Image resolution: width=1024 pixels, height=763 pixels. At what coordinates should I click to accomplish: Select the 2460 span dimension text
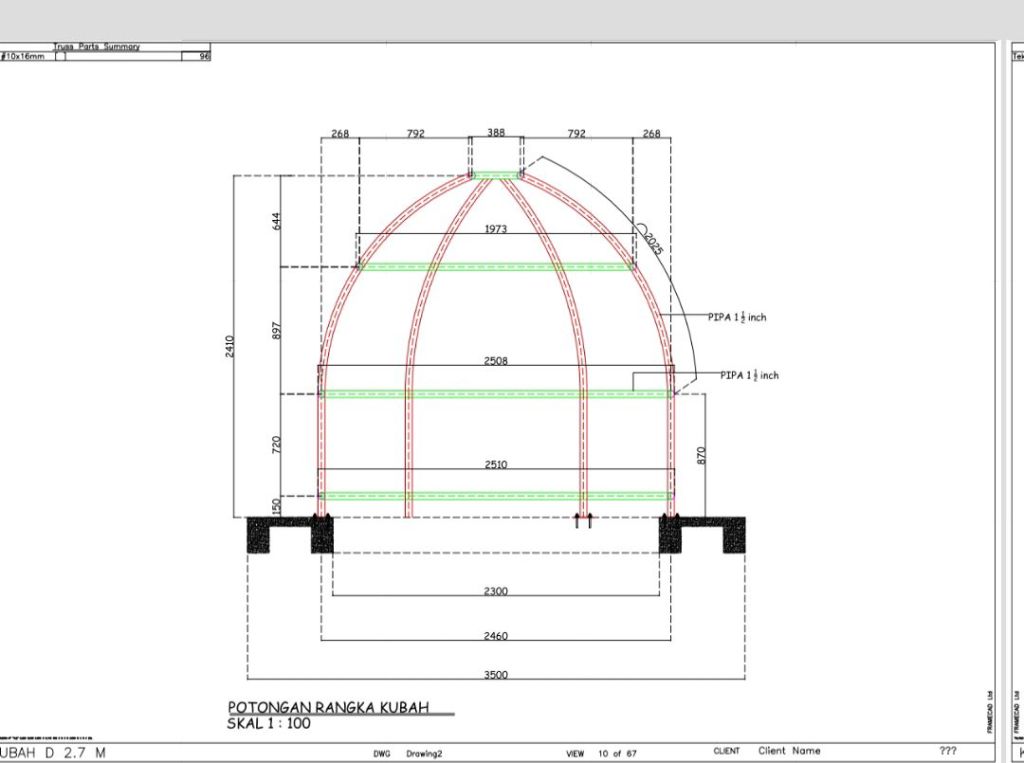[x=496, y=635]
